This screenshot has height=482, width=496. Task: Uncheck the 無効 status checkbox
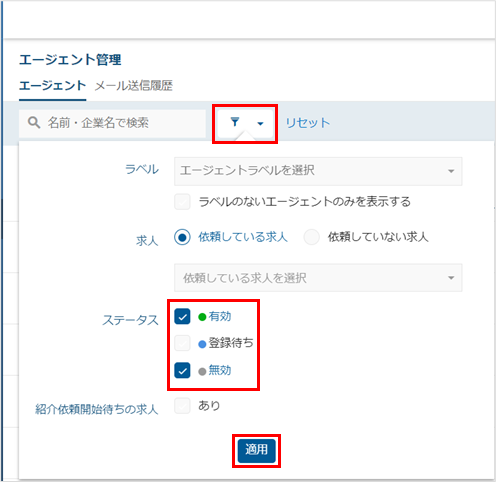182,370
